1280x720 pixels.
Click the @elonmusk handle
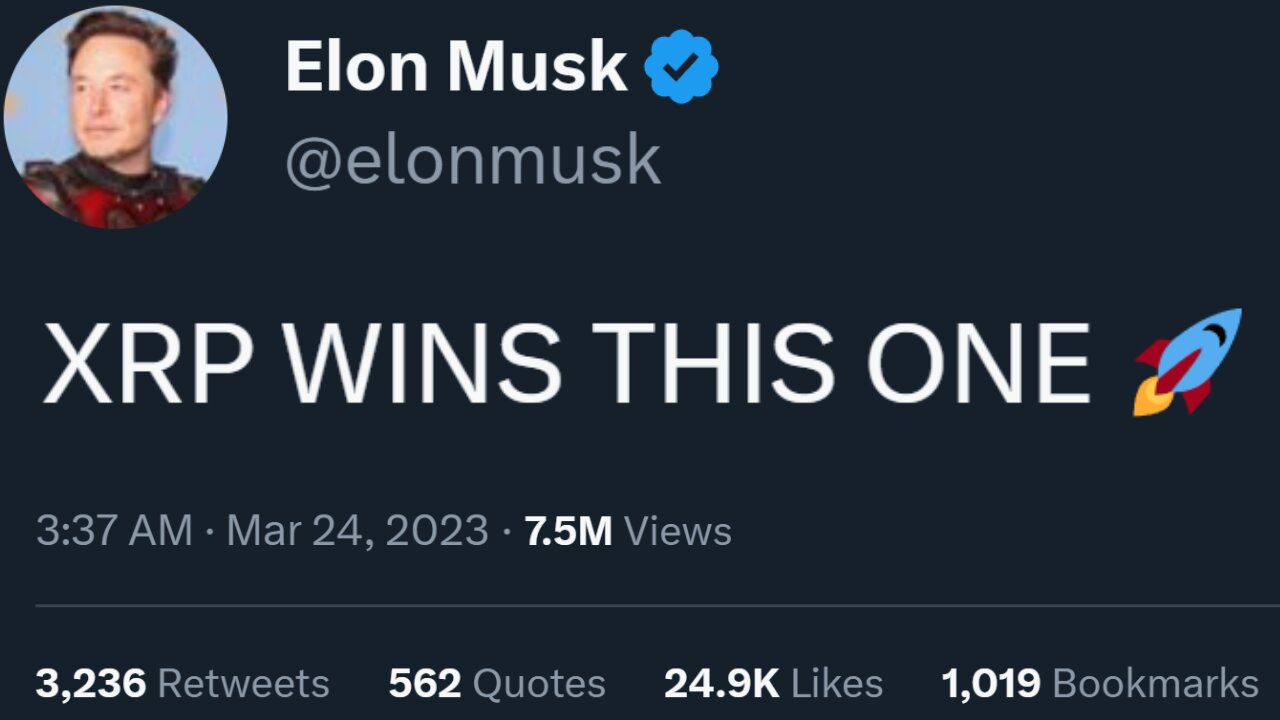(473, 159)
